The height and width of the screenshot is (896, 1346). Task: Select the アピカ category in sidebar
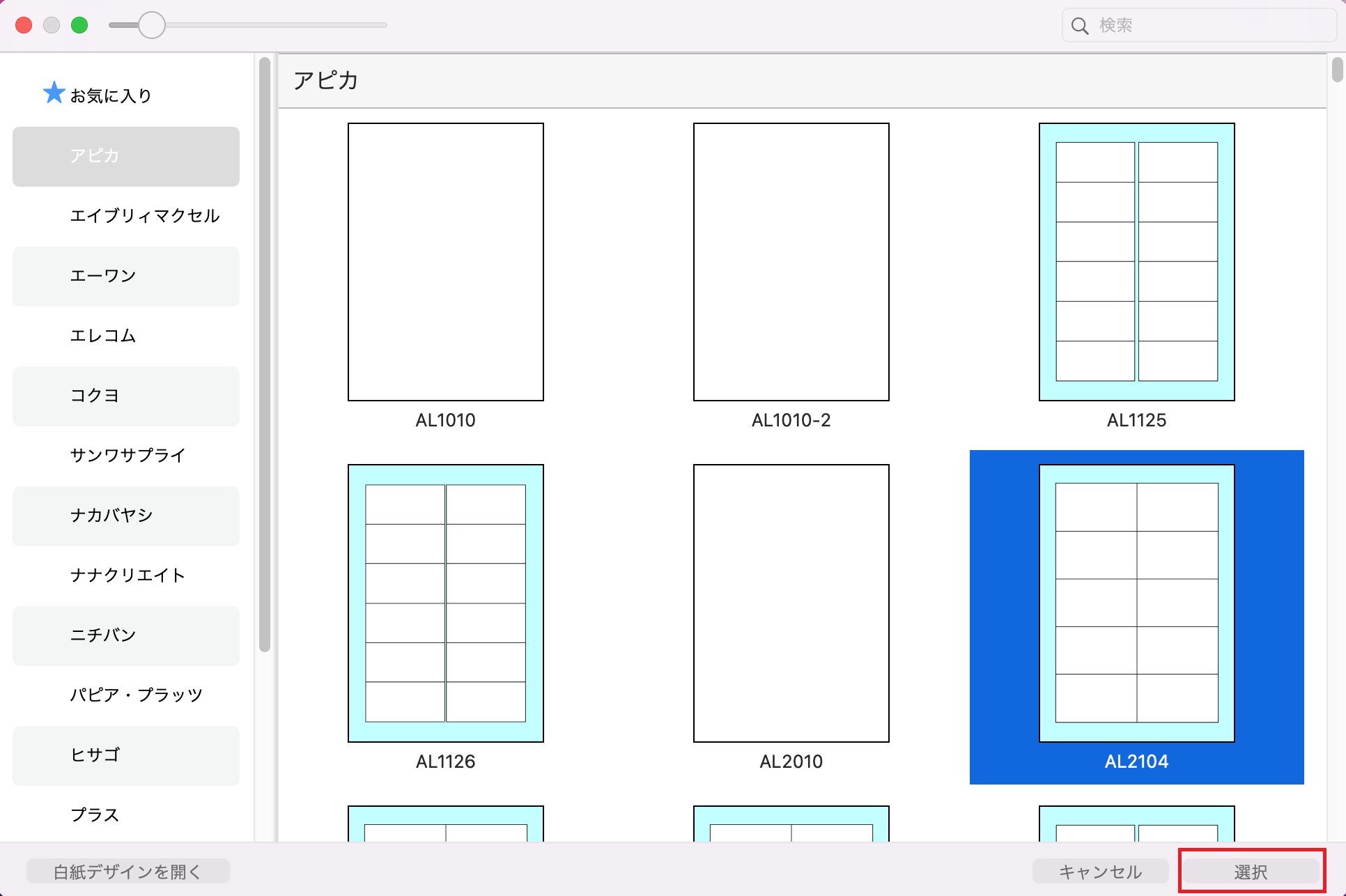click(126, 156)
